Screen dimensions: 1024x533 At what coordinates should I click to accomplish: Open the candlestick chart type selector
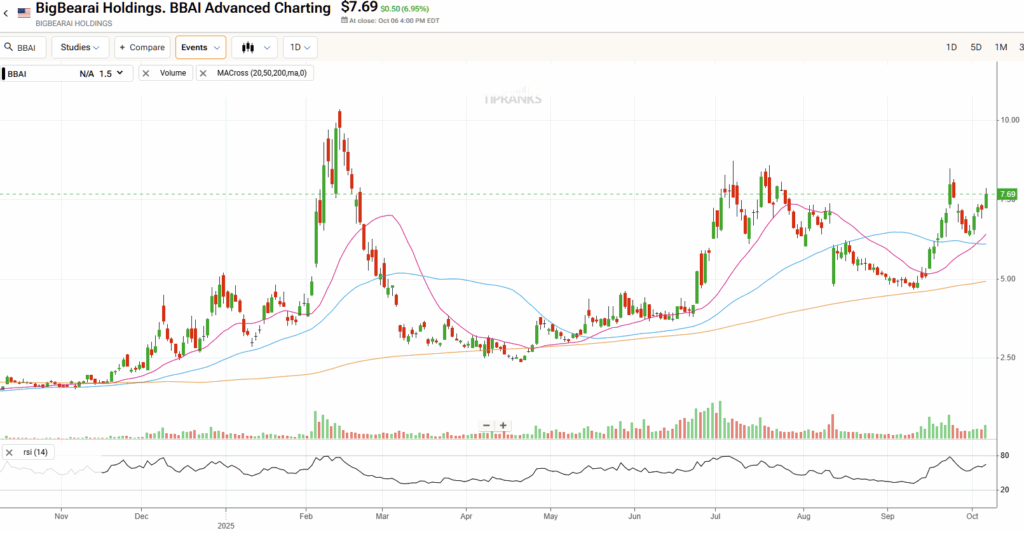click(254, 47)
